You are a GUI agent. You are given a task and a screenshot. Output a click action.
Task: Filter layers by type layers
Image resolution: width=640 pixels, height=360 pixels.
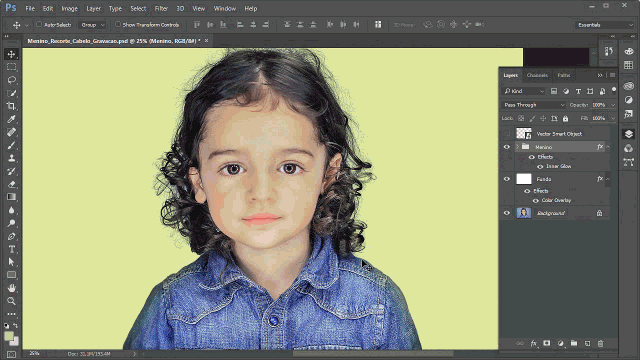click(x=578, y=91)
